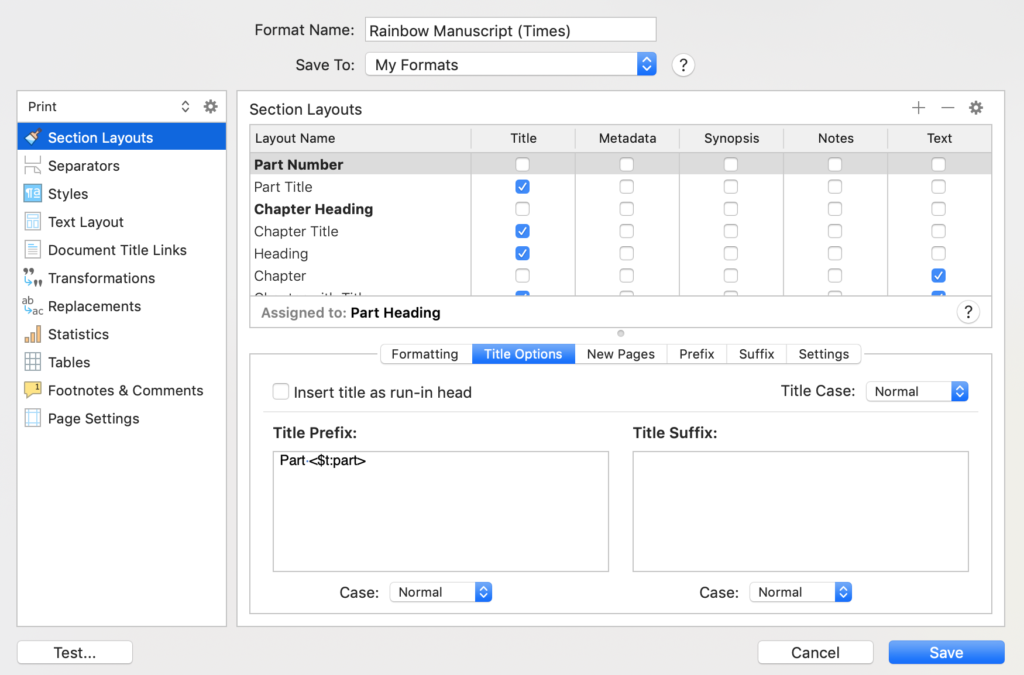Click the Synopsis column header
The height and width of the screenshot is (675, 1024).
point(731,138)
